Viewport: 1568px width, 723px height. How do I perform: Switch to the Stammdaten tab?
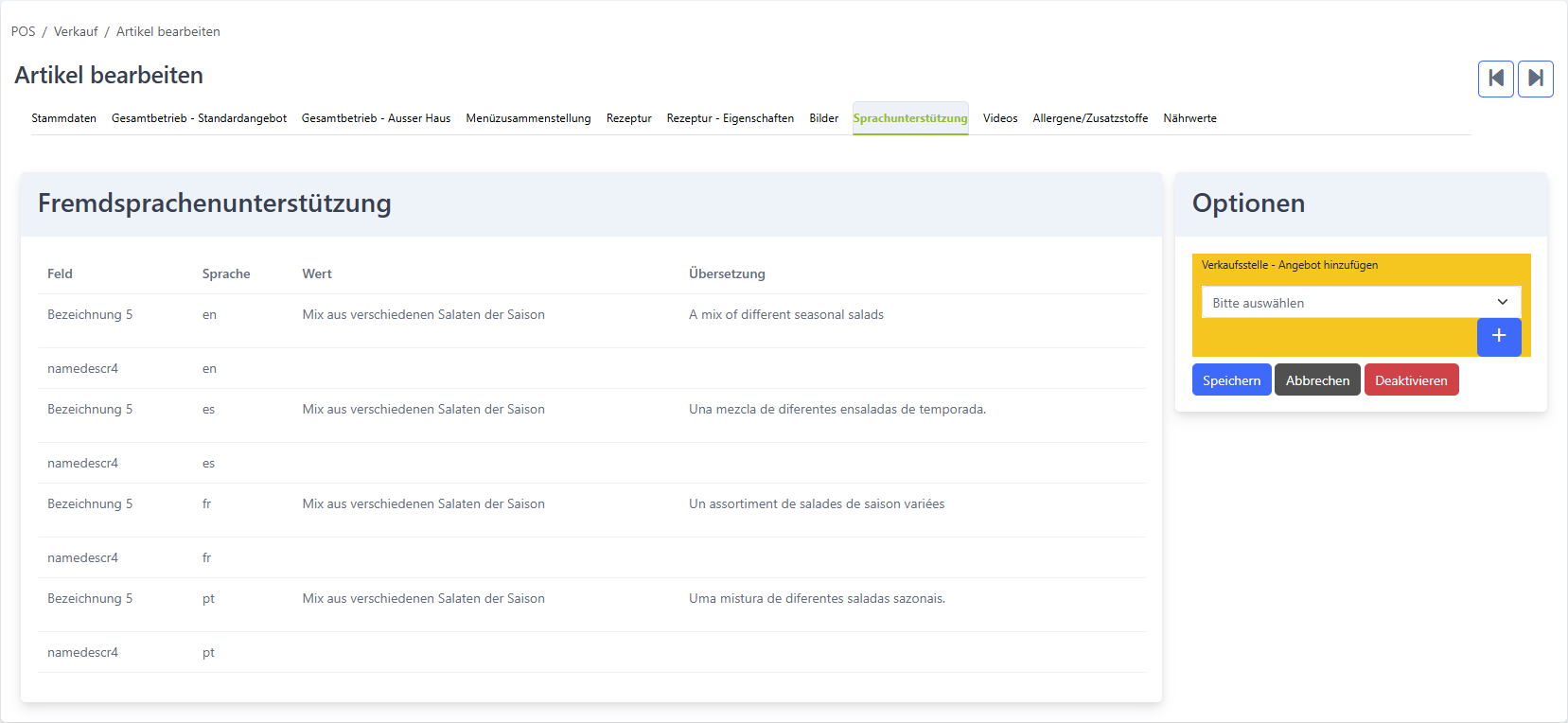pos(64,118)
